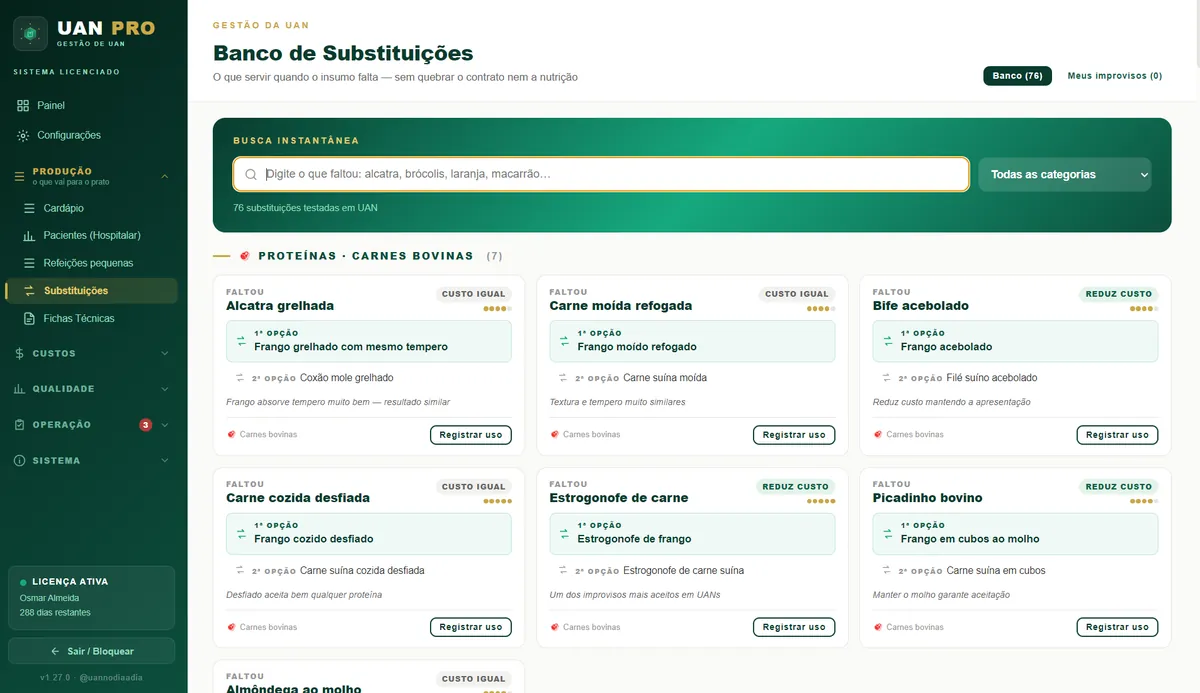
Task: Register use for Bife acebolado
Action: [1117, 435]
